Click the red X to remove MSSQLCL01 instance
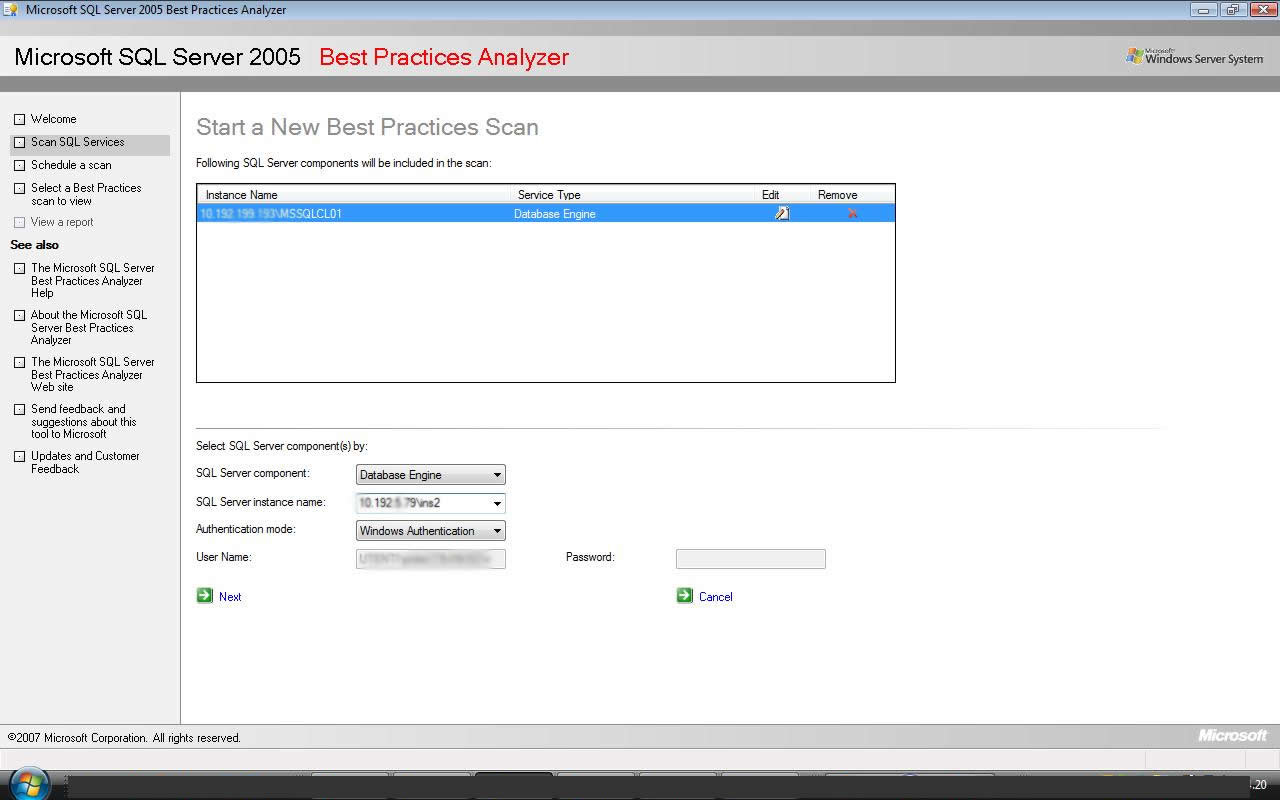 point(852,213)
